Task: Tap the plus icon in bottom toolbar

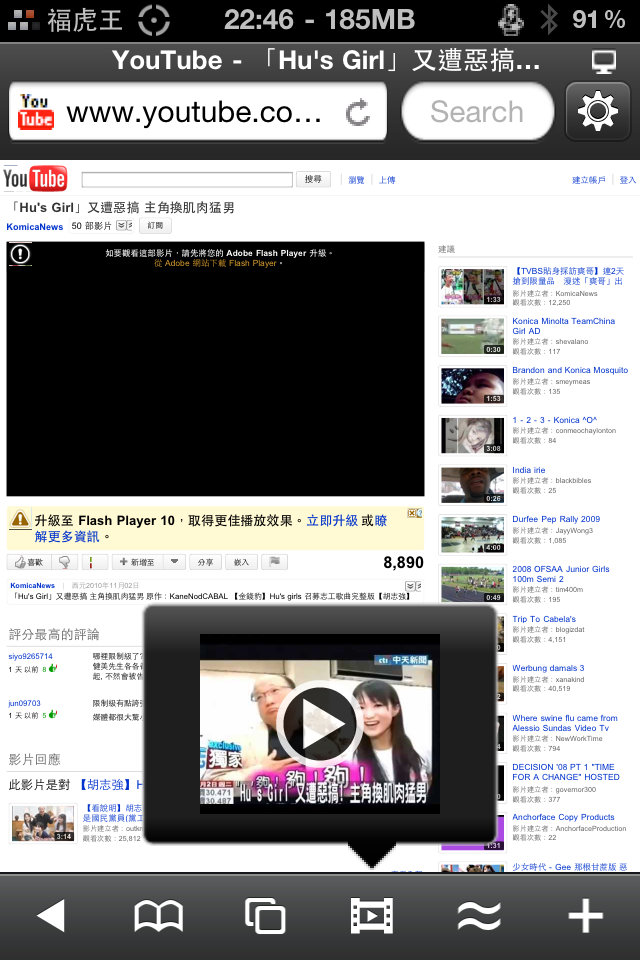Action: (585, 916)
